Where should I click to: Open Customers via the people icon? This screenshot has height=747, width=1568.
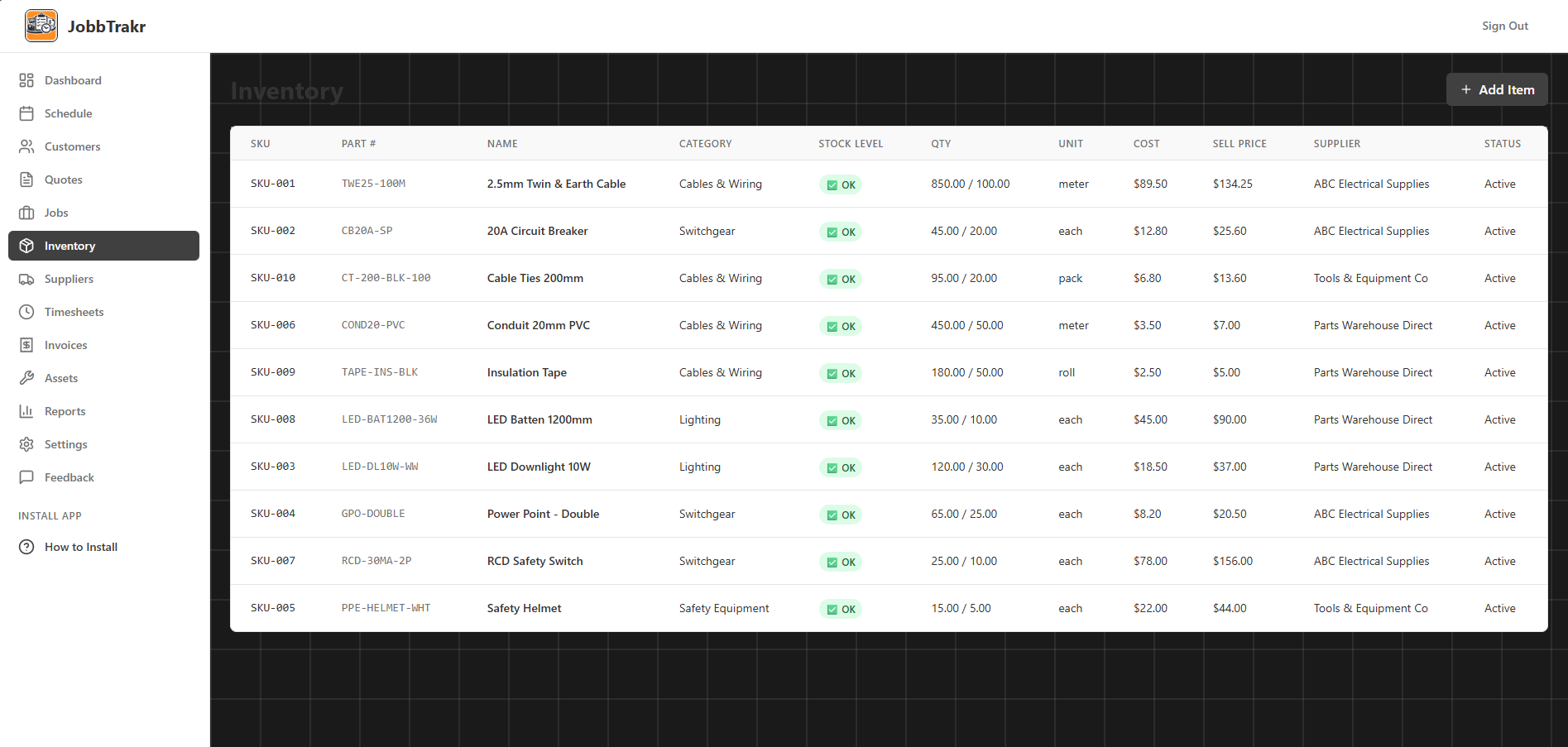pos(26,146)
